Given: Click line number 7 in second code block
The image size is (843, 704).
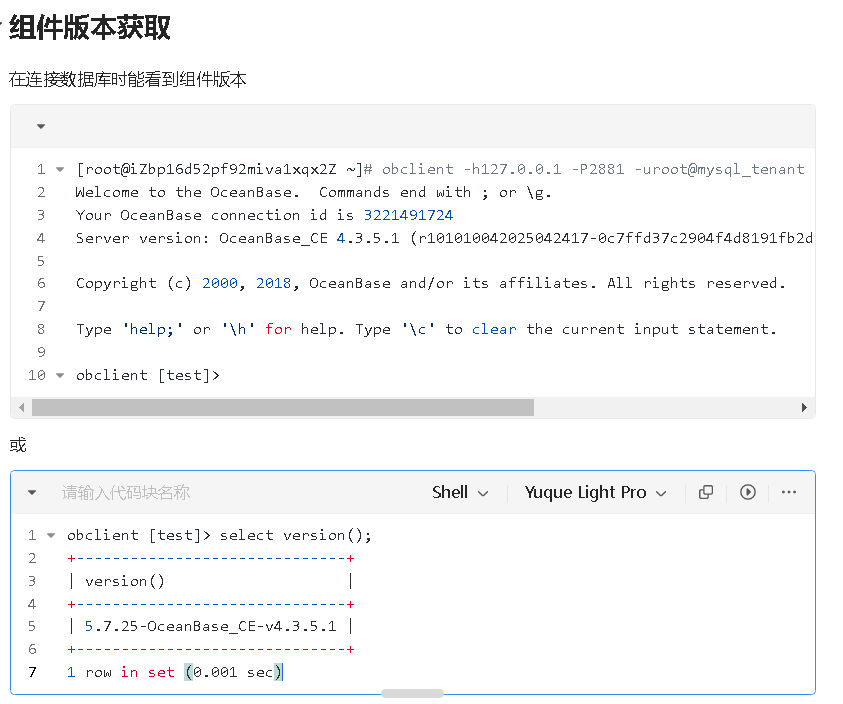Looking at the screenshot, I should 32,672.
